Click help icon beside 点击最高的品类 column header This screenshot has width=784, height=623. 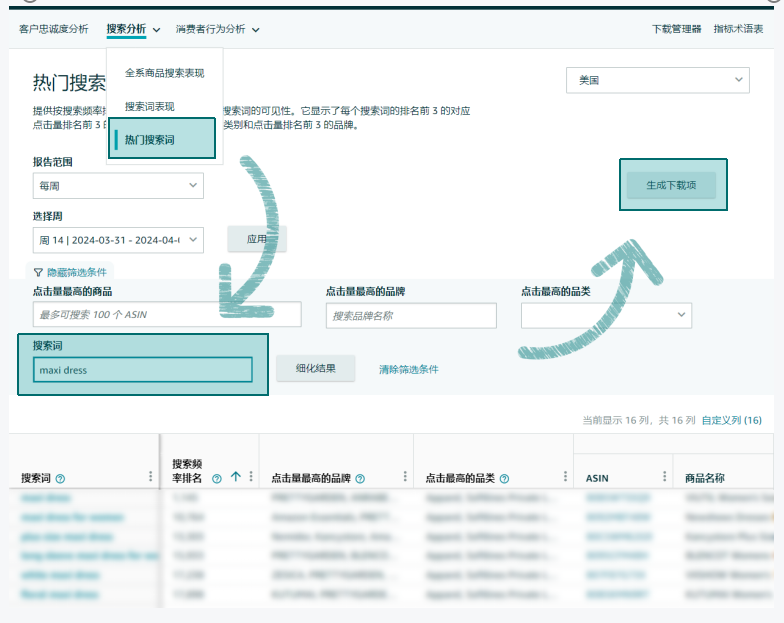point(504,479)
